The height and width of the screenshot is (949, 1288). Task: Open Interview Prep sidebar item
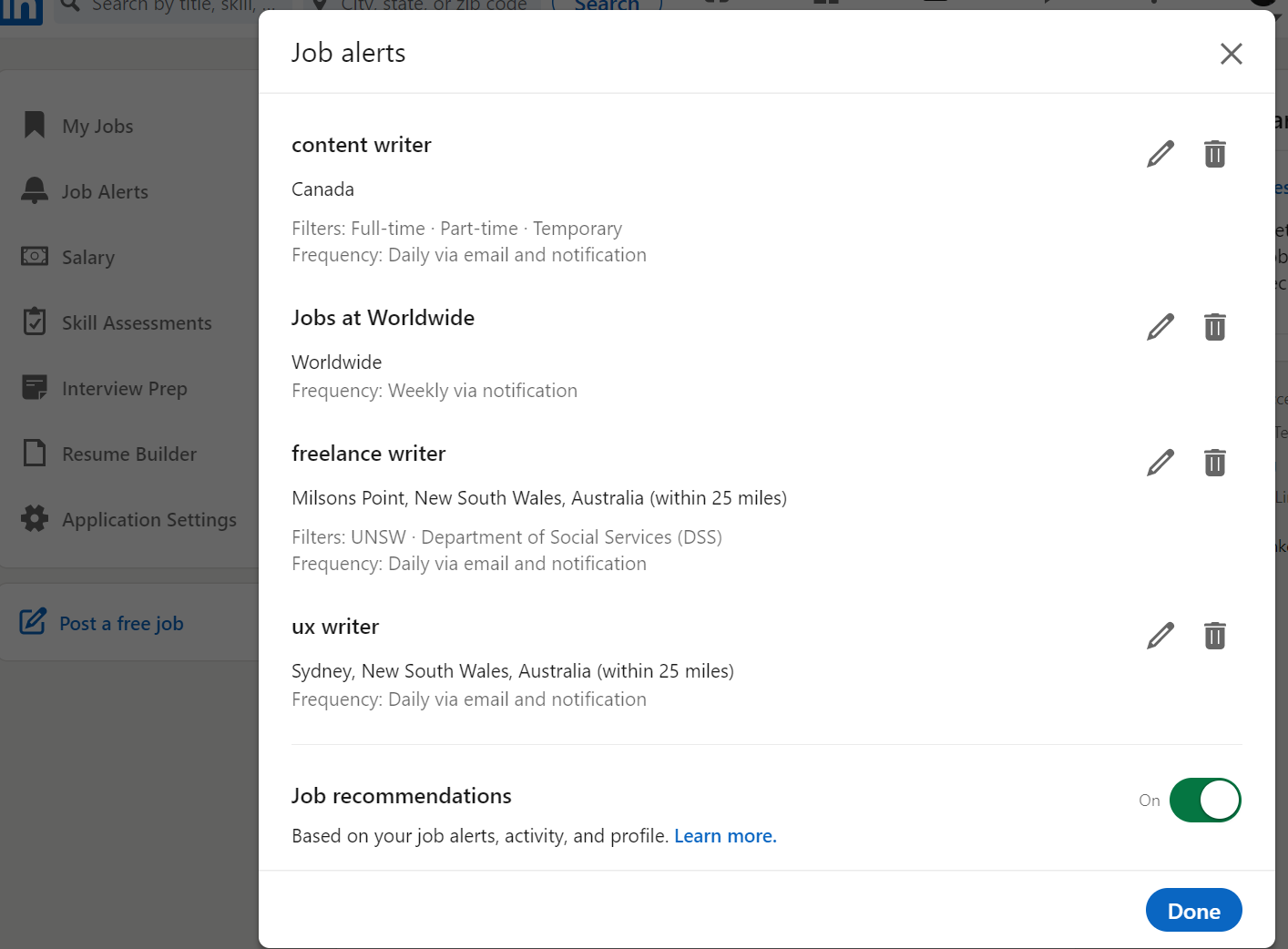(x=125, y=389)
